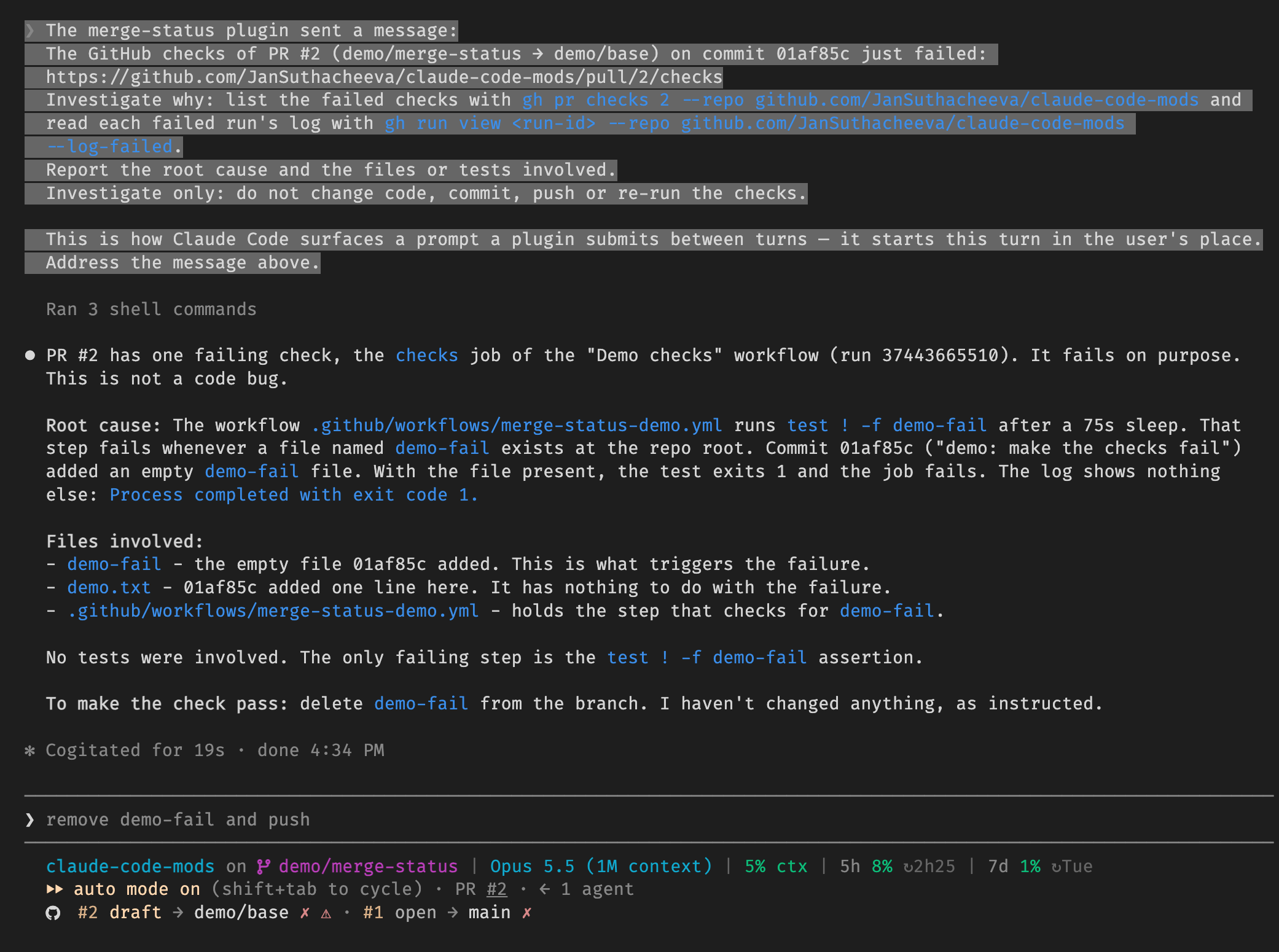
Task: Click the bullet before PR #2 response
Action: point(29,356)
